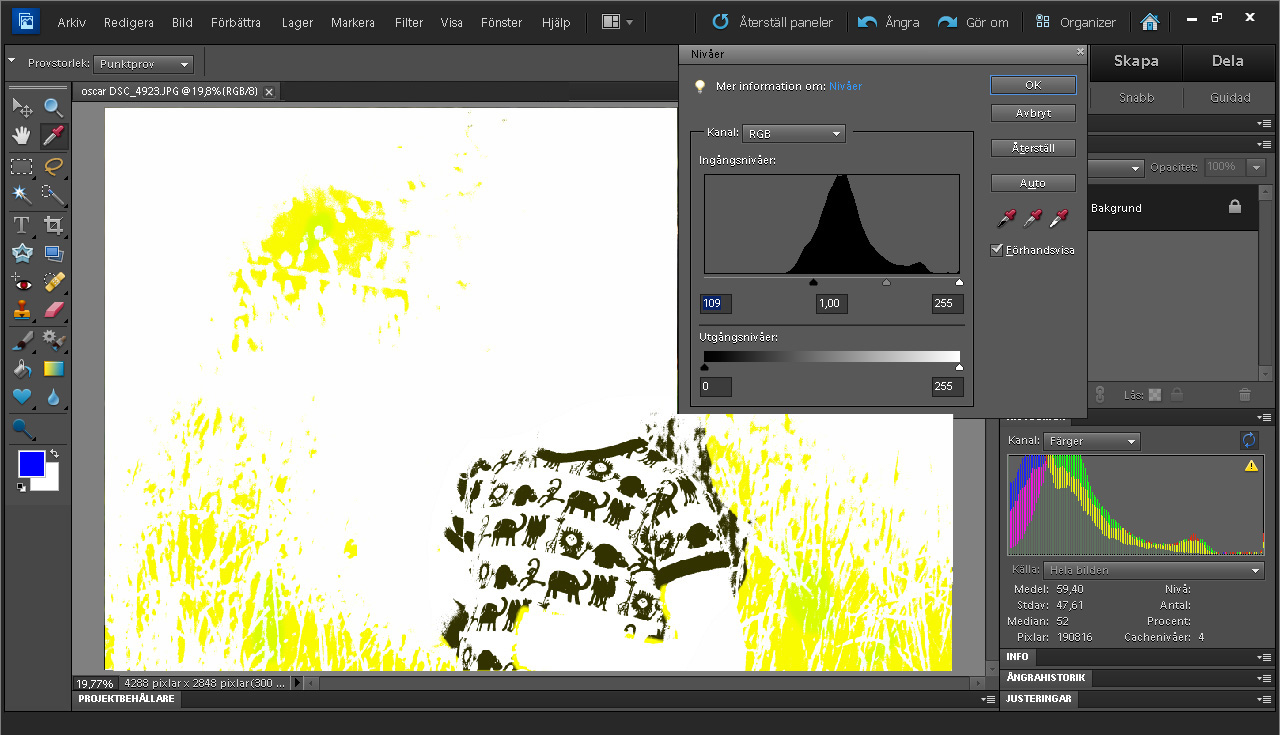Screen dimensions: 1280x735
Task: Click the set black point eyedropper
Action: [x=1007, y=218]
